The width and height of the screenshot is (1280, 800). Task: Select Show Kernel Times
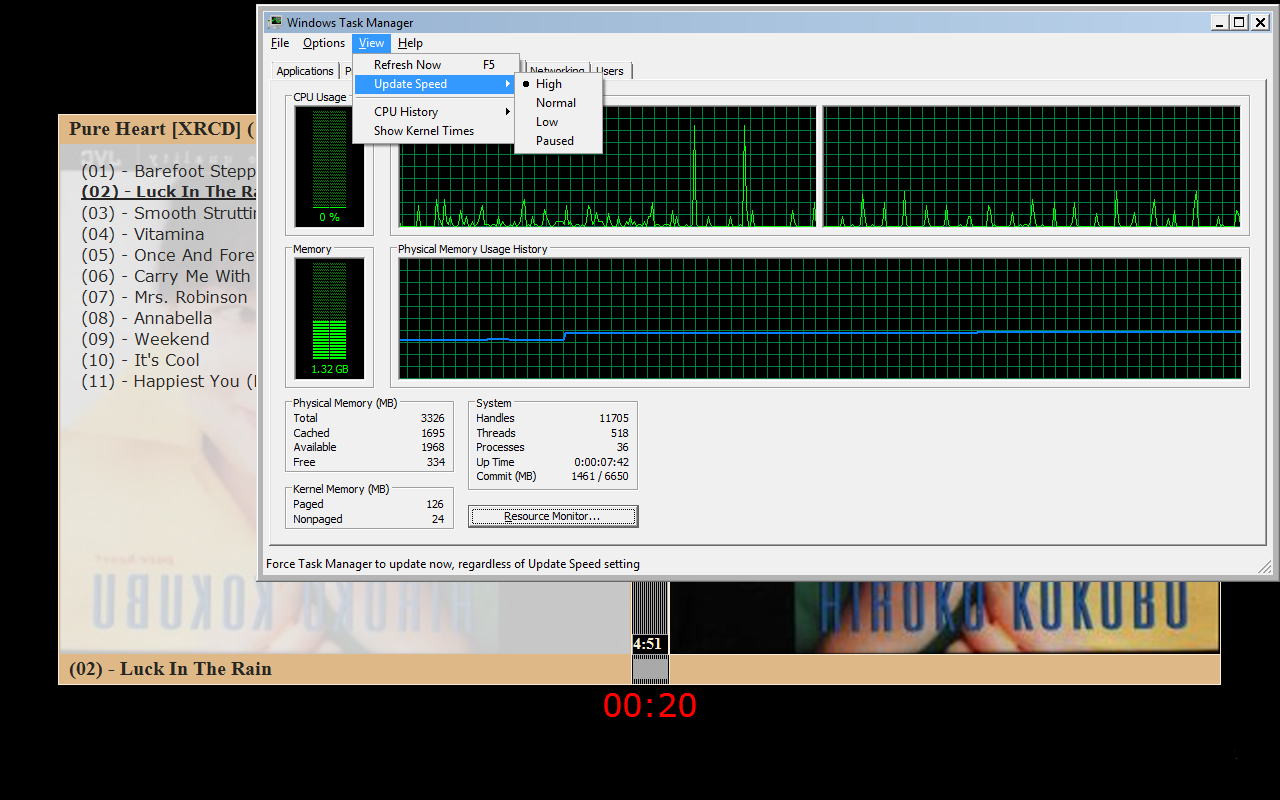tap(435, 131)
